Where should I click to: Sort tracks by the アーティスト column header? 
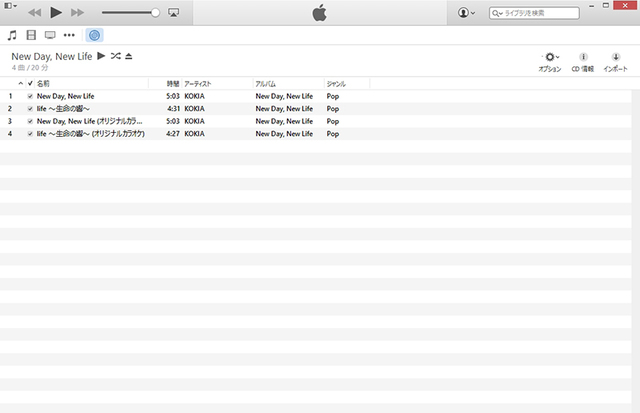click(x=198, y=83)
